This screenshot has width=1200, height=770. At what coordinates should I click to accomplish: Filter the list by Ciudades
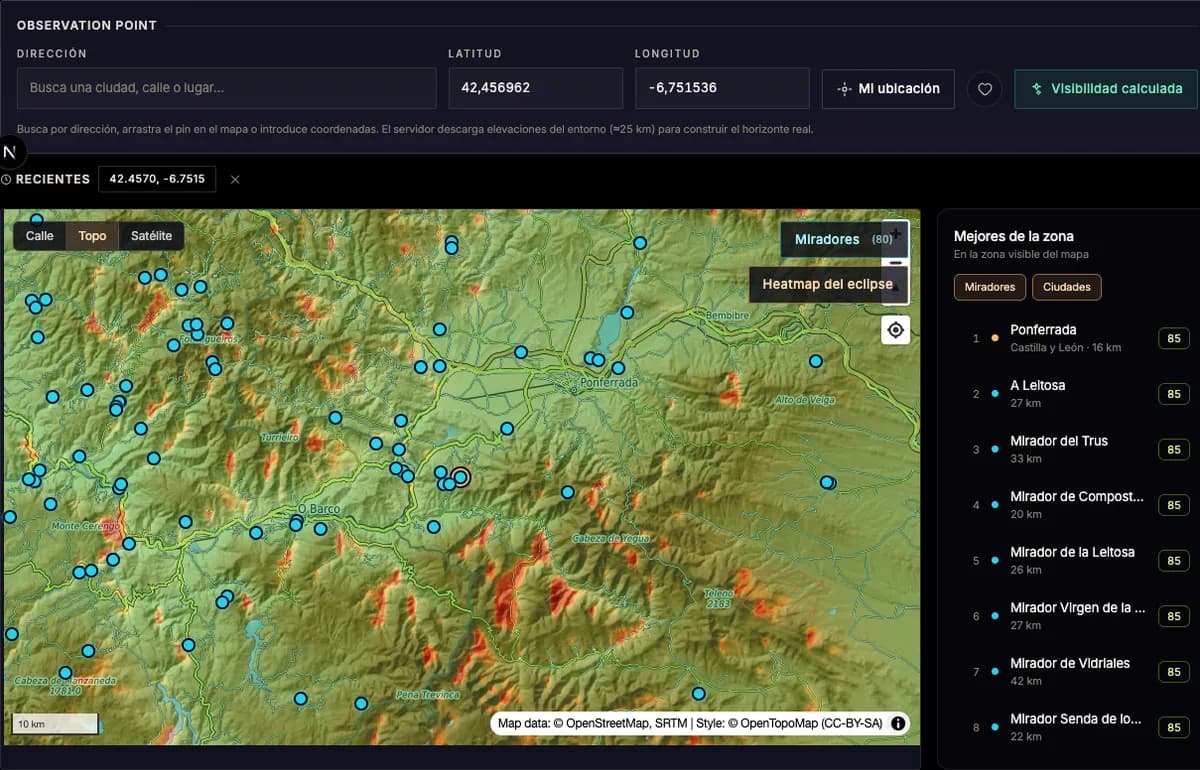[x=1067, y=287]
